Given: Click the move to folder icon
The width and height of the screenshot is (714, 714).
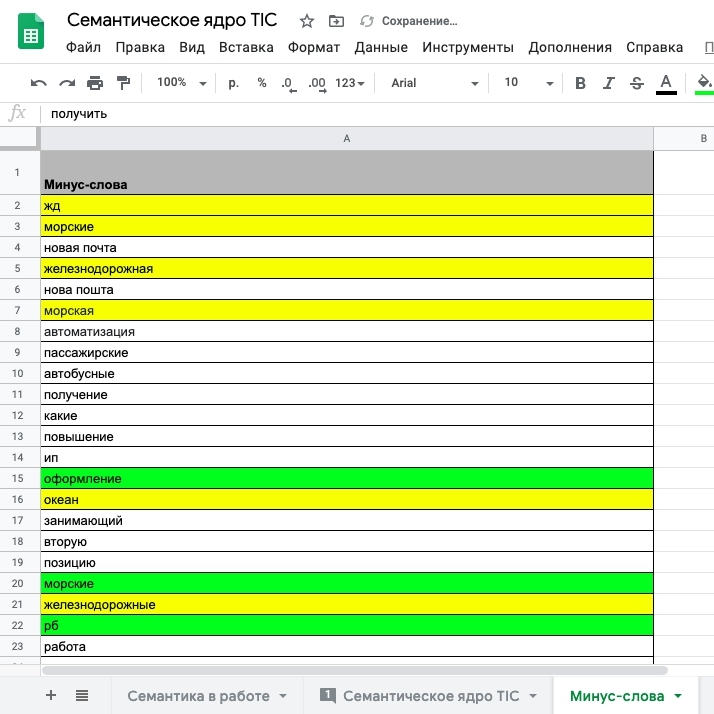Looking at the screenshot, I should coord(336,21).
